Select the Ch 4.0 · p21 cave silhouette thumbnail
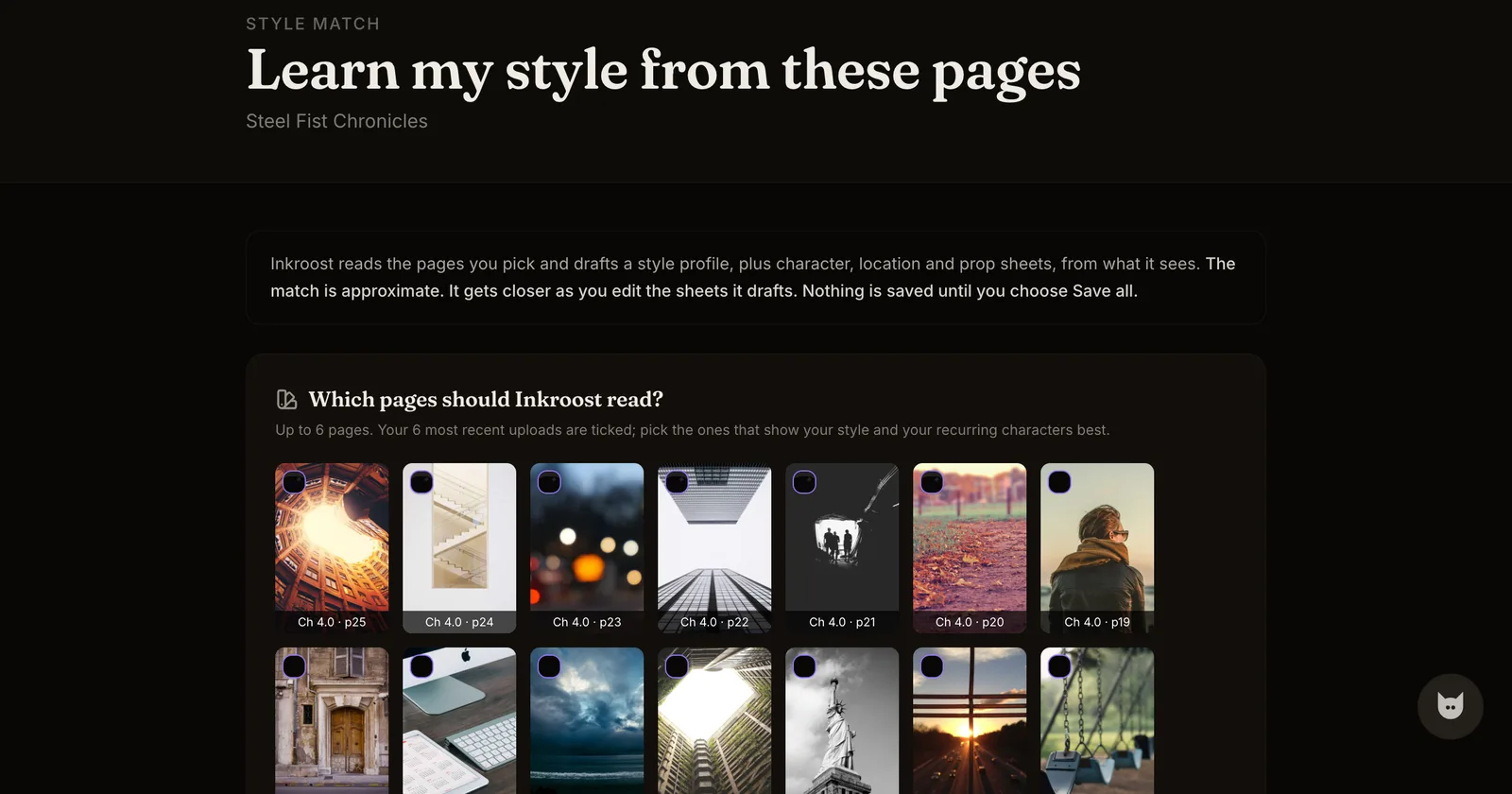The image size is (1512, 794). [x=842, y=548]
